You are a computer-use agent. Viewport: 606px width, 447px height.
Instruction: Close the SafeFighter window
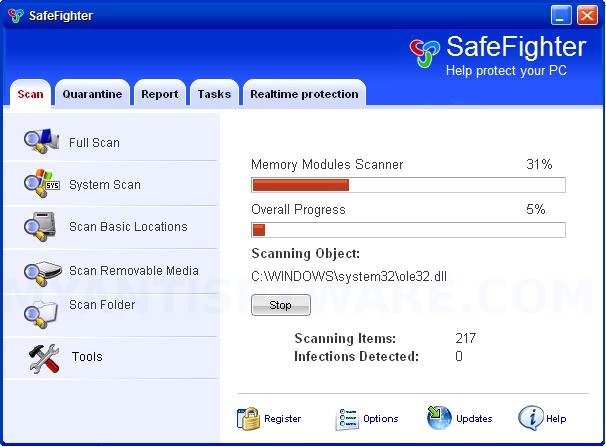(587, 16)
